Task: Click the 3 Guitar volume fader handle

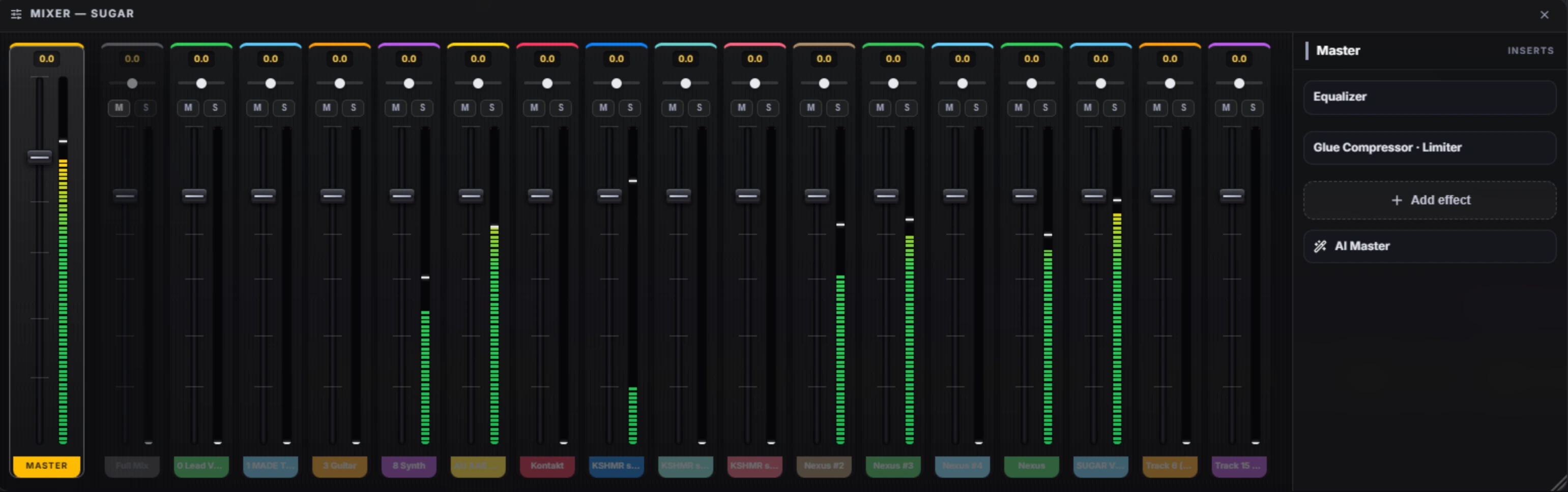Action: [332, 195]
